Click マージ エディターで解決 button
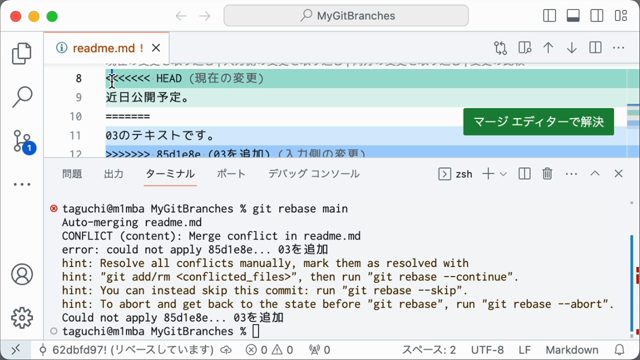The image size is (640, 360). (538, 122)
